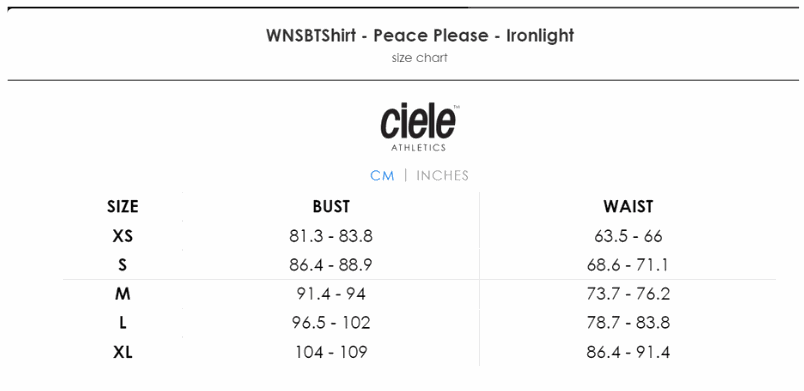Viewport: 804px width, 391px height.
Task: Click the M bust value 91.4 - 94
Action: click(x=331, y=294)
